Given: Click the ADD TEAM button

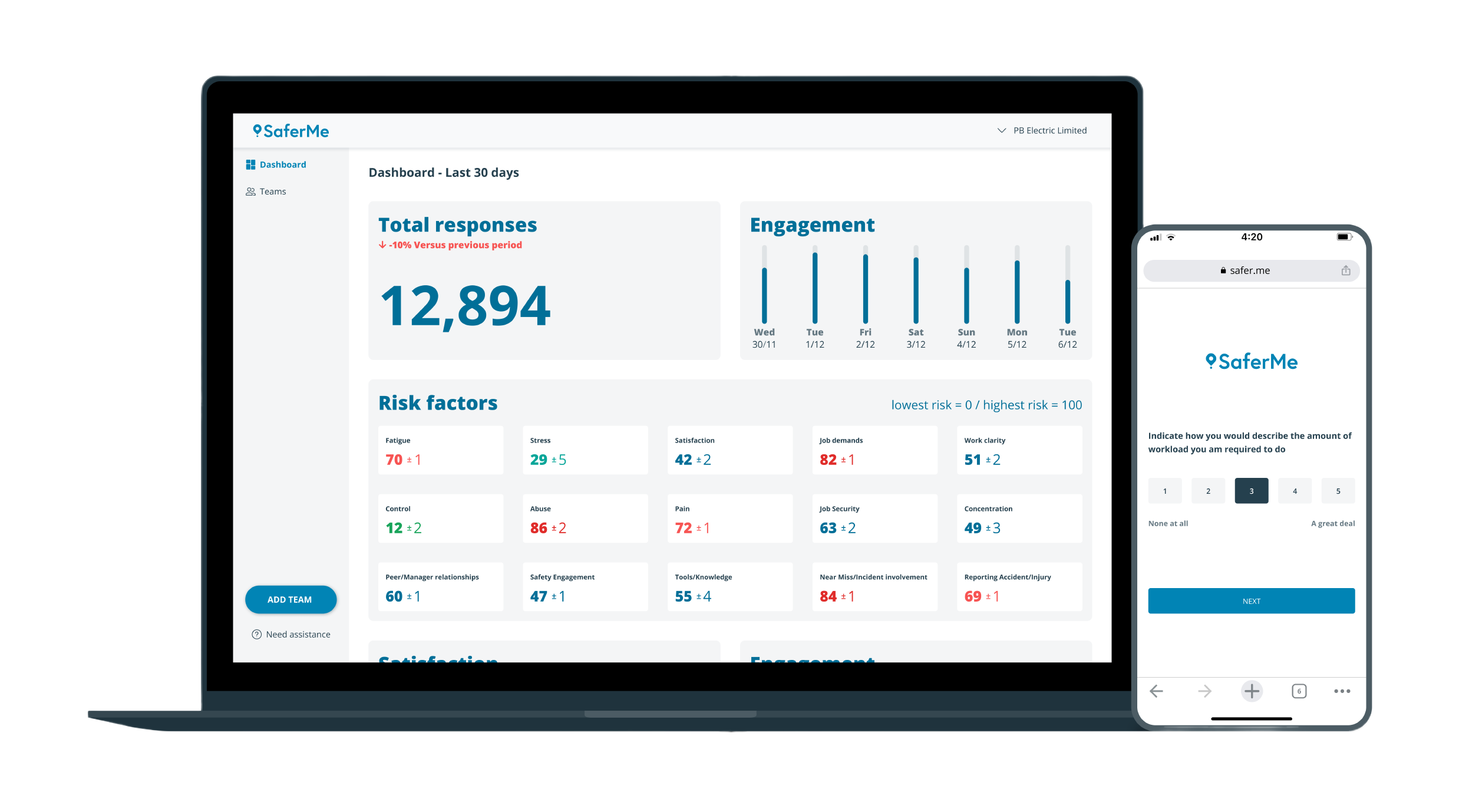Looking at the screenshot, I should tap(291, 599).
